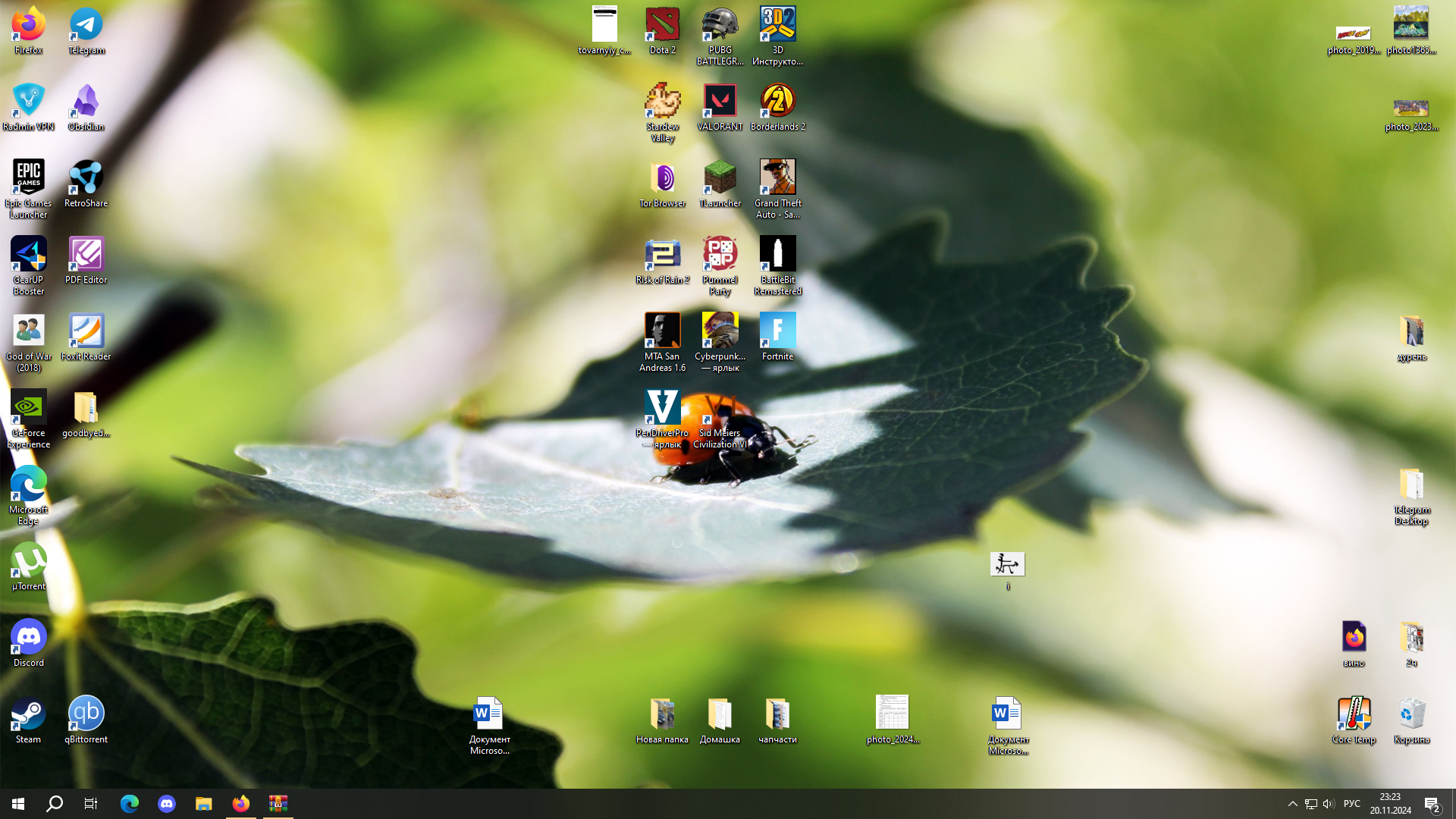Open the PDF Editor shortcut

(x=86, y=260)
